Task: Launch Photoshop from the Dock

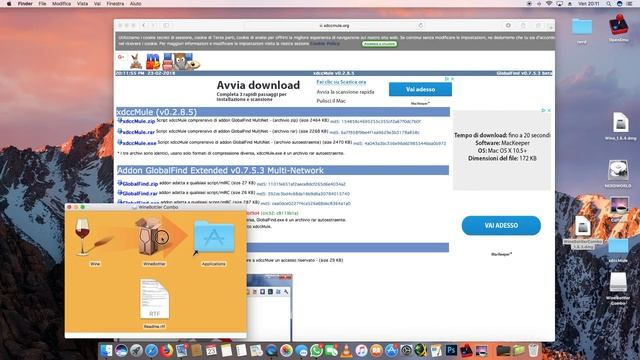Action: [451, 351]
